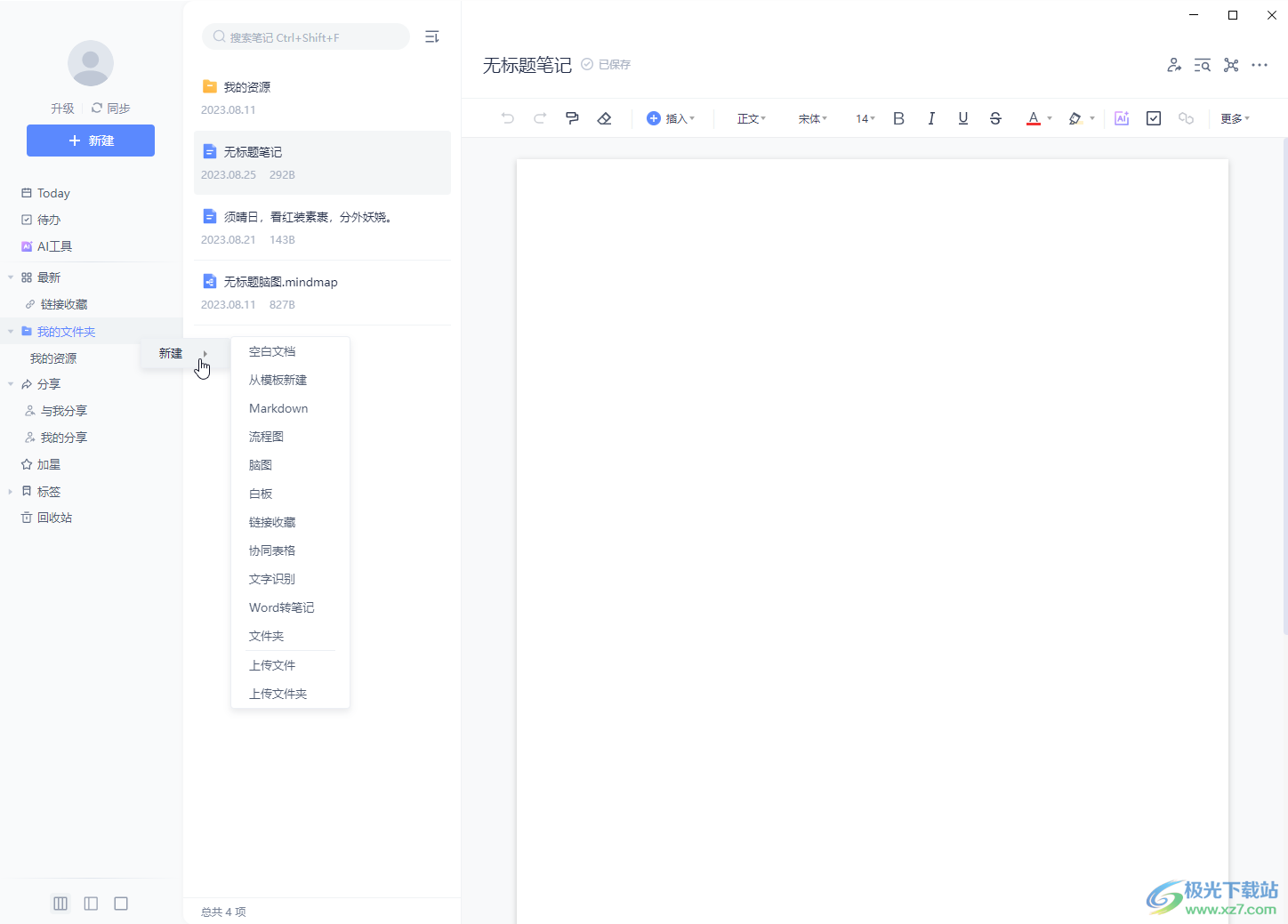Screen dimensions: 1288x924
Task: Click the undo arrow icon
Action: [508, 118]
